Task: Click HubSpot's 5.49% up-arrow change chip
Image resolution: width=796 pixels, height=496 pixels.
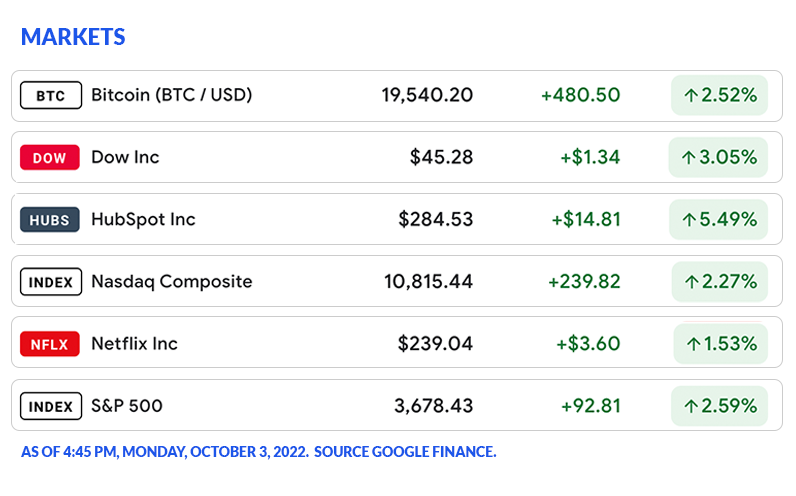Action: 719,220
